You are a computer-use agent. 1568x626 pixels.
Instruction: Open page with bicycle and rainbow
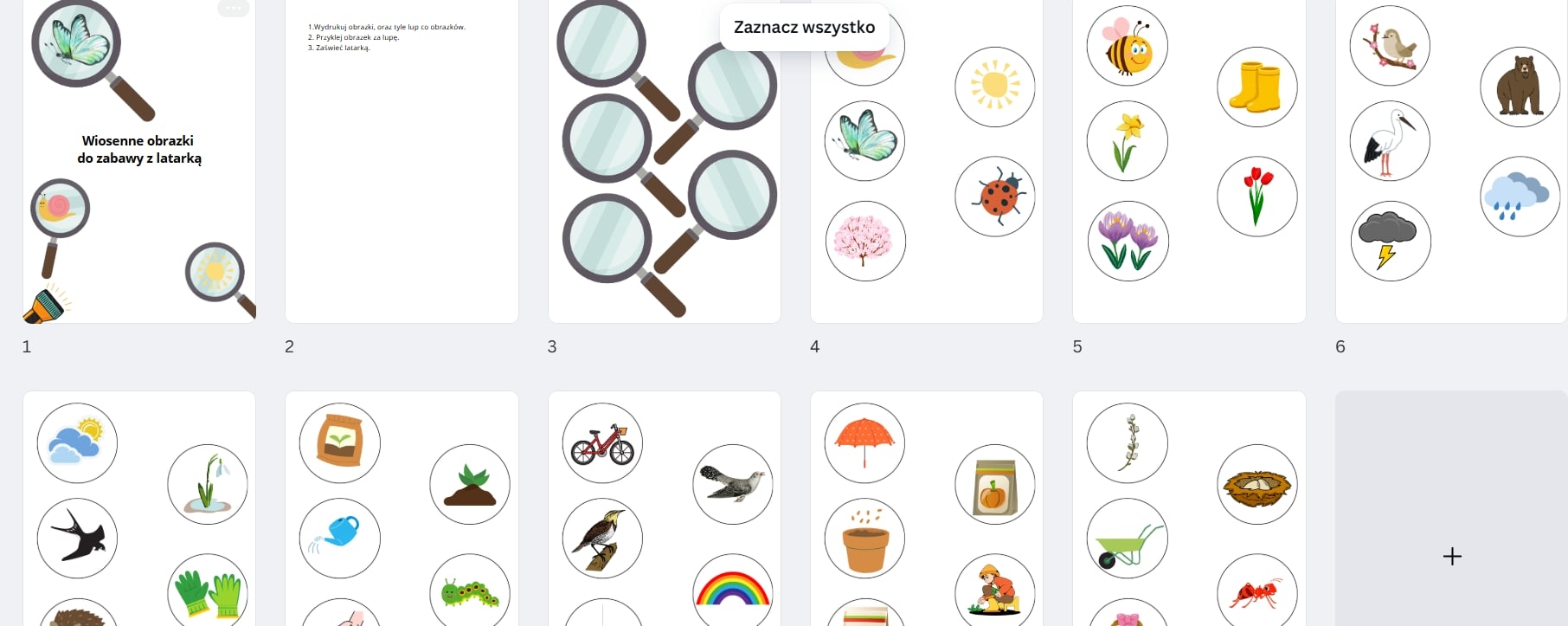[x=665, y=508]
